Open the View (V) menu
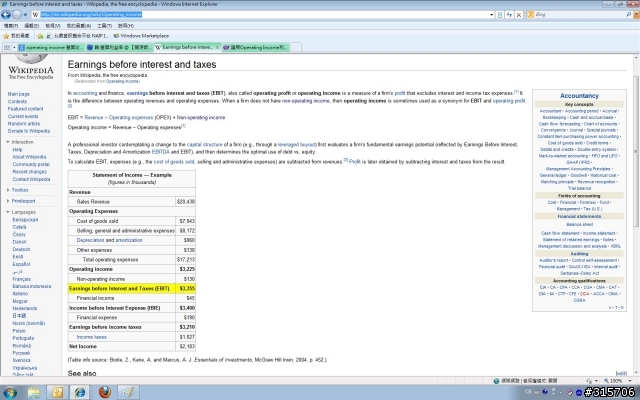This screenshot has width=640, height=400. click(x=53, y=26)
